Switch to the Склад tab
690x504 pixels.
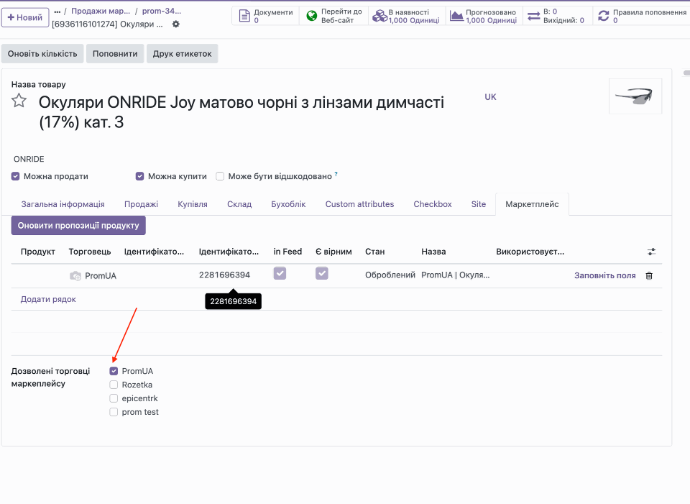pos(239,204)
